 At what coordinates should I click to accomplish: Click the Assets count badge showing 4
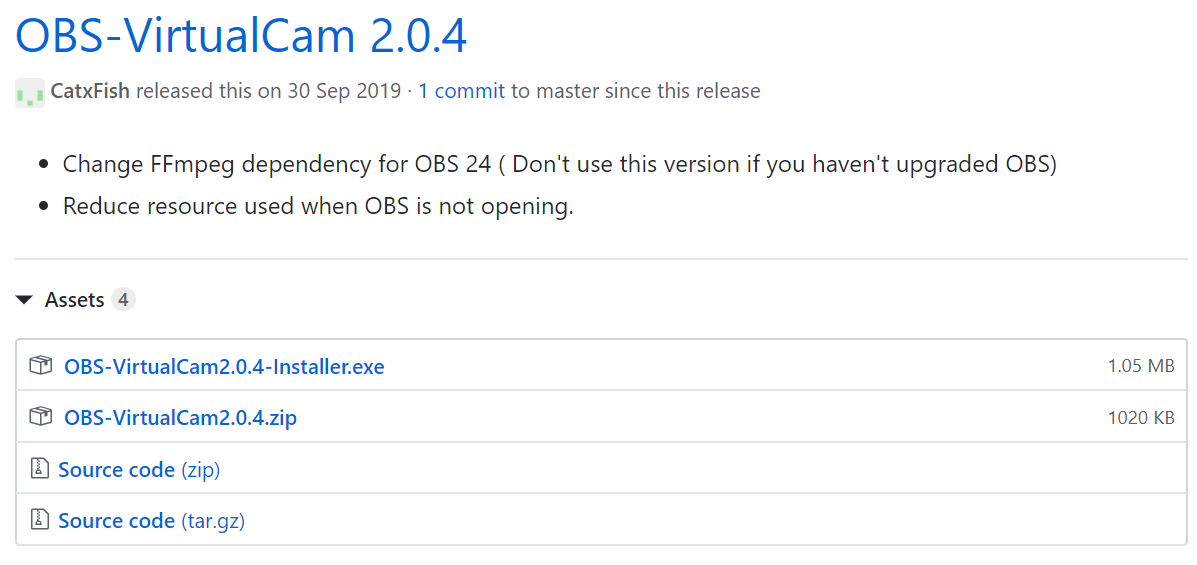[x=123, y=300]
